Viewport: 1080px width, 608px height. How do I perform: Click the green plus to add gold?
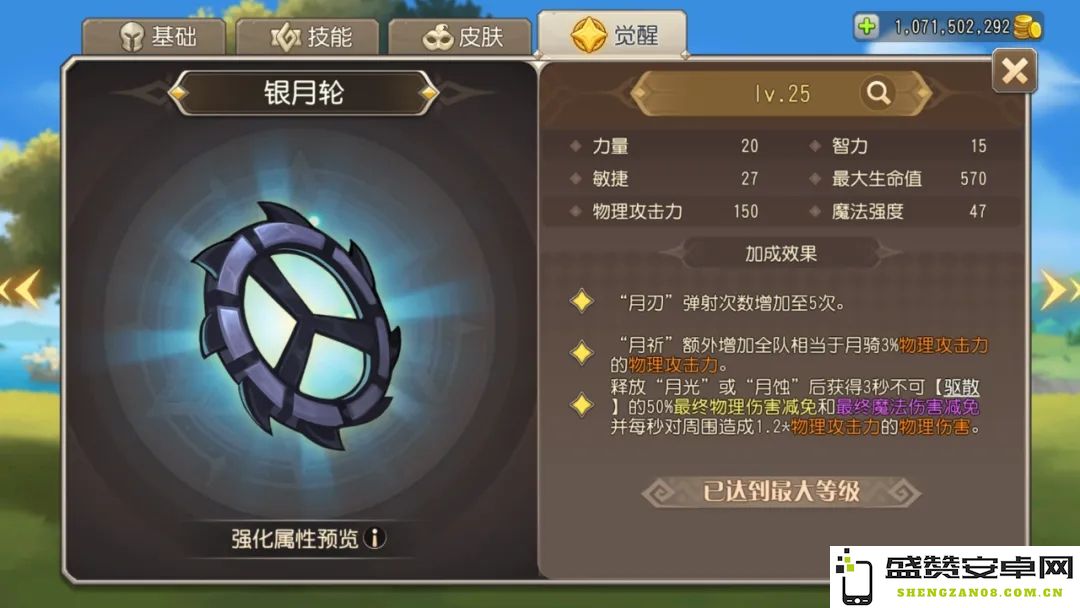(x=866, y=27)
